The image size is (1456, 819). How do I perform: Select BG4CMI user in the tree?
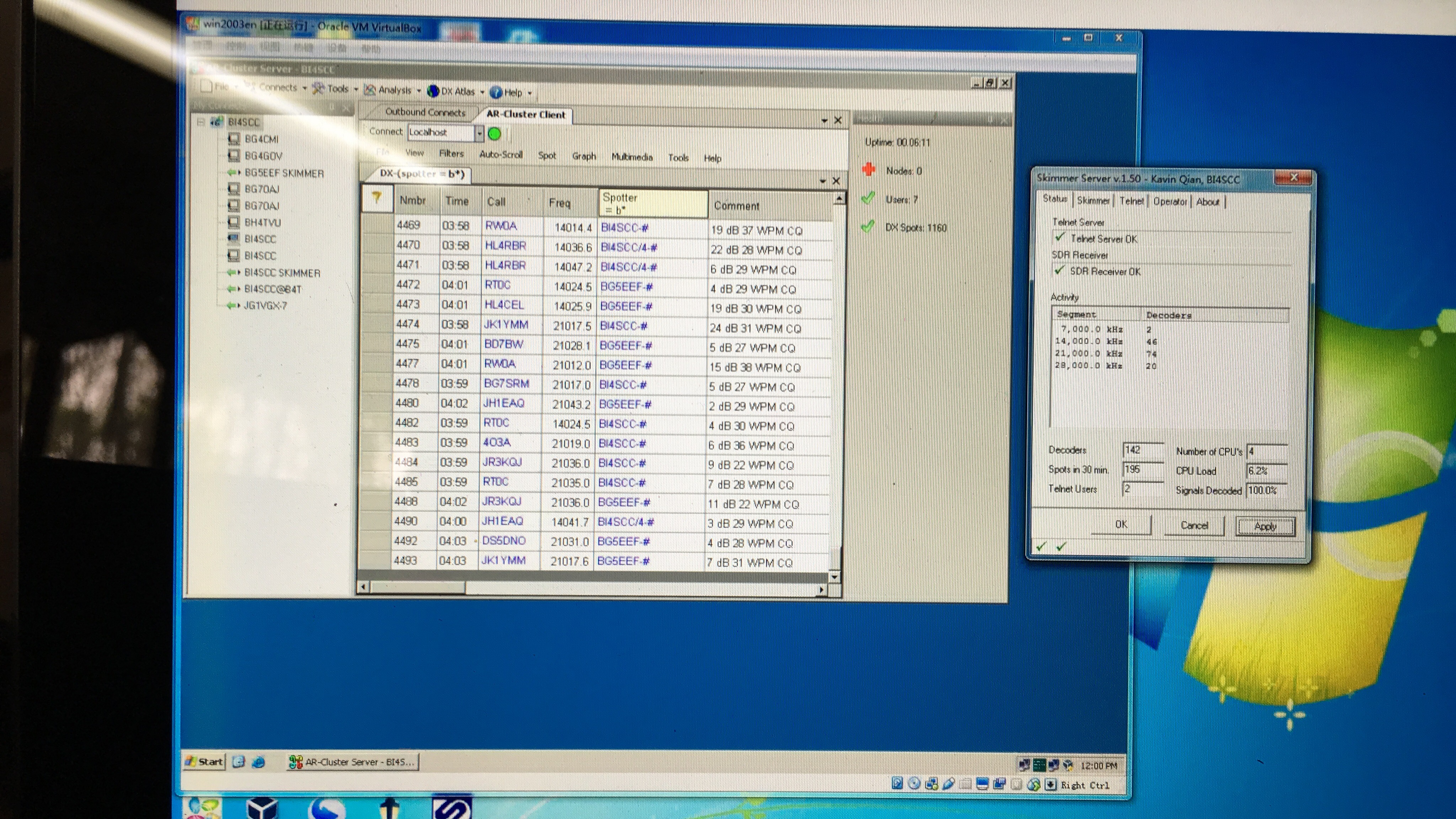[x=261, y=139]
